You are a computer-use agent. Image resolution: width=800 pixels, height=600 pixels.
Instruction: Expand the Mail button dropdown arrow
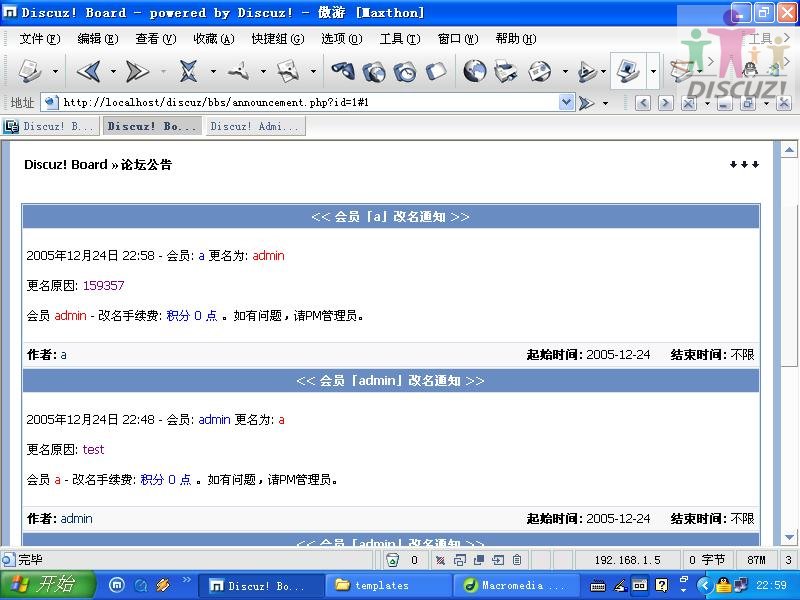pyautogui.click(x=565, y=72)
